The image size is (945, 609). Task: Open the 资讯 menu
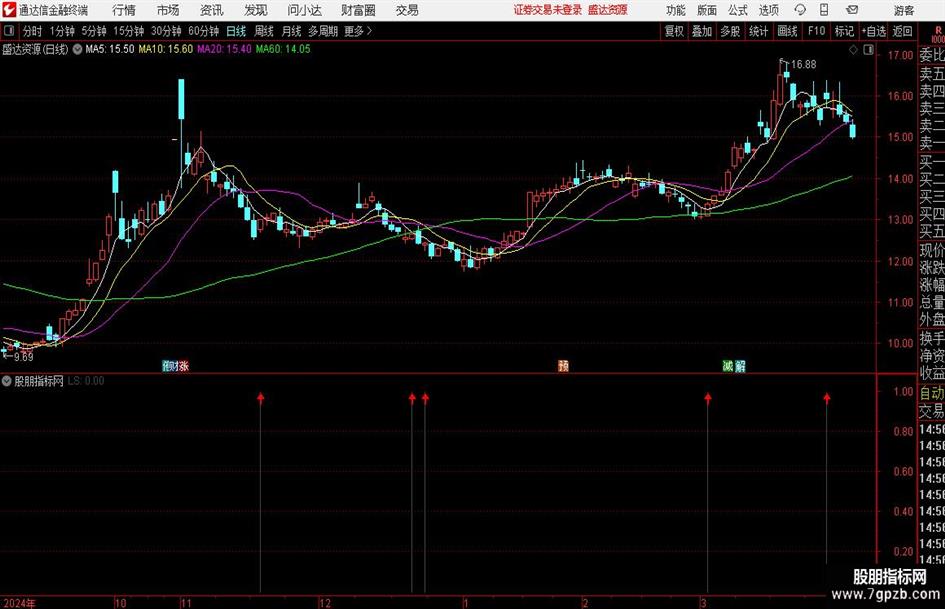coord(212,10)
